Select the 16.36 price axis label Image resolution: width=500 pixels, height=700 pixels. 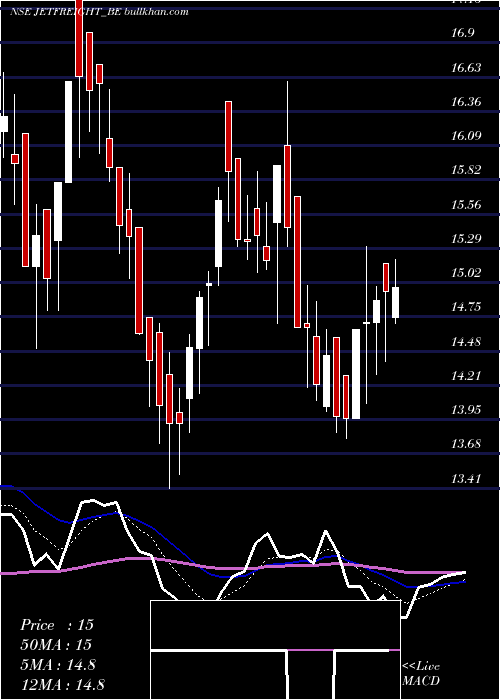coord(466,102)
